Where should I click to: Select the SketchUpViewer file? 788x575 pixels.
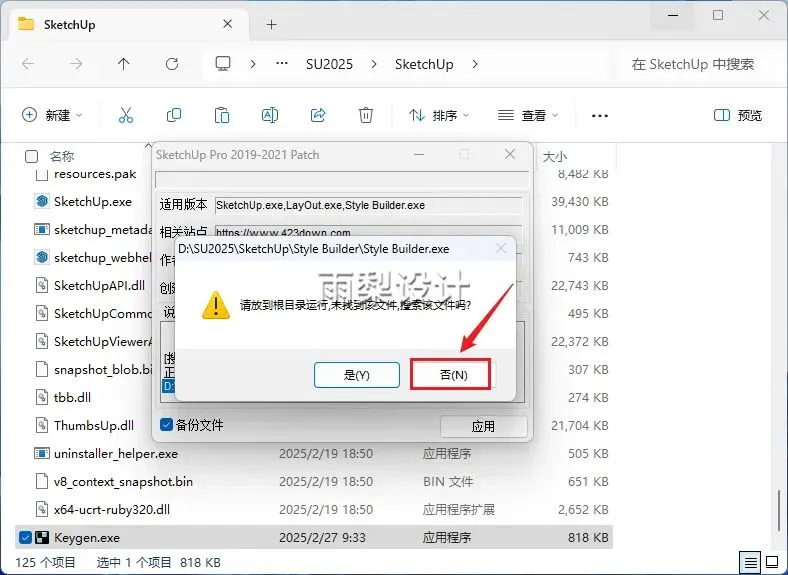[103, 342]
